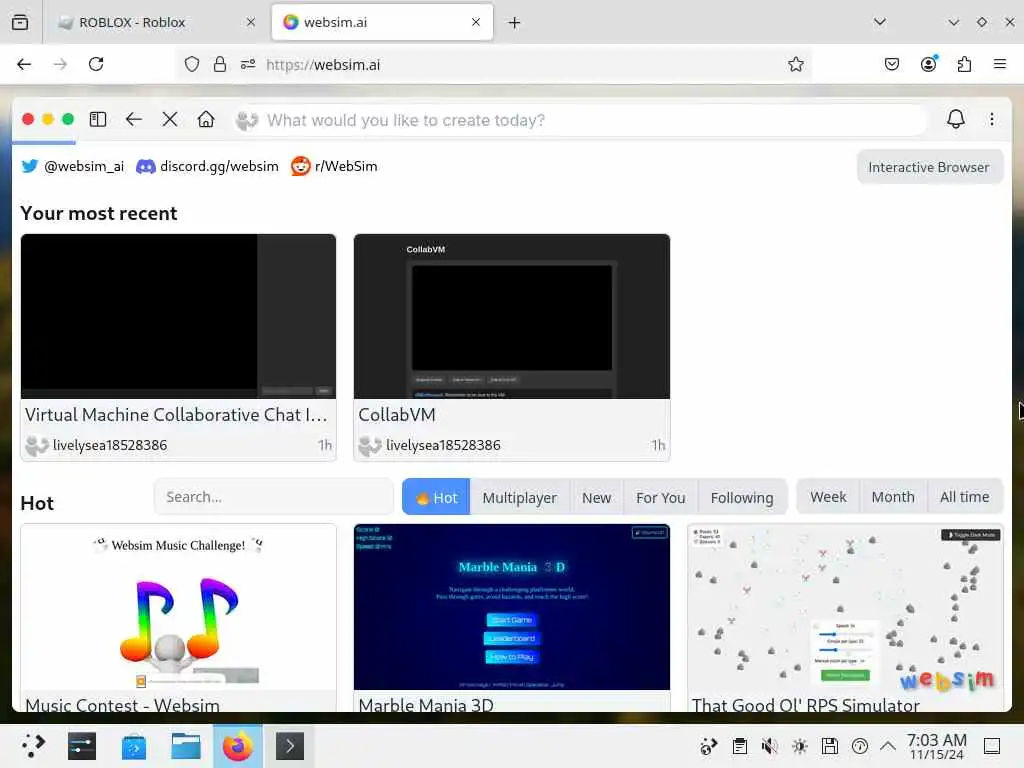Reload the current page
1024x768 pixels.
point(96,64)
